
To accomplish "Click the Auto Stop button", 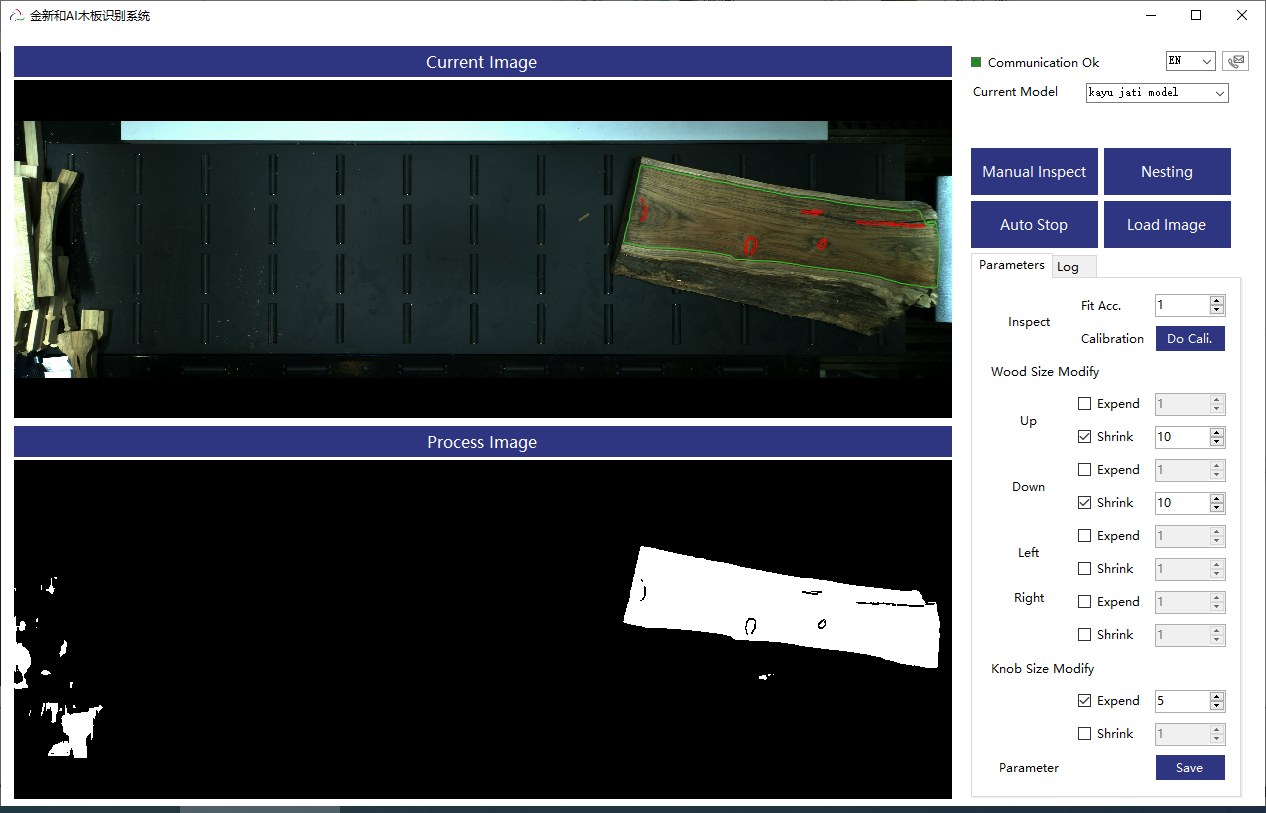I will (1034, 225).
